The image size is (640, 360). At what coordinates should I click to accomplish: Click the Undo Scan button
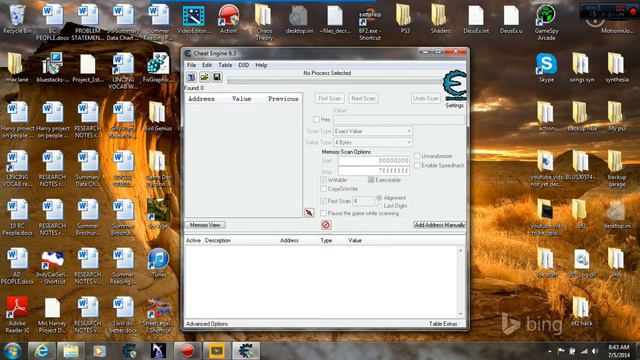click(426, 98)
